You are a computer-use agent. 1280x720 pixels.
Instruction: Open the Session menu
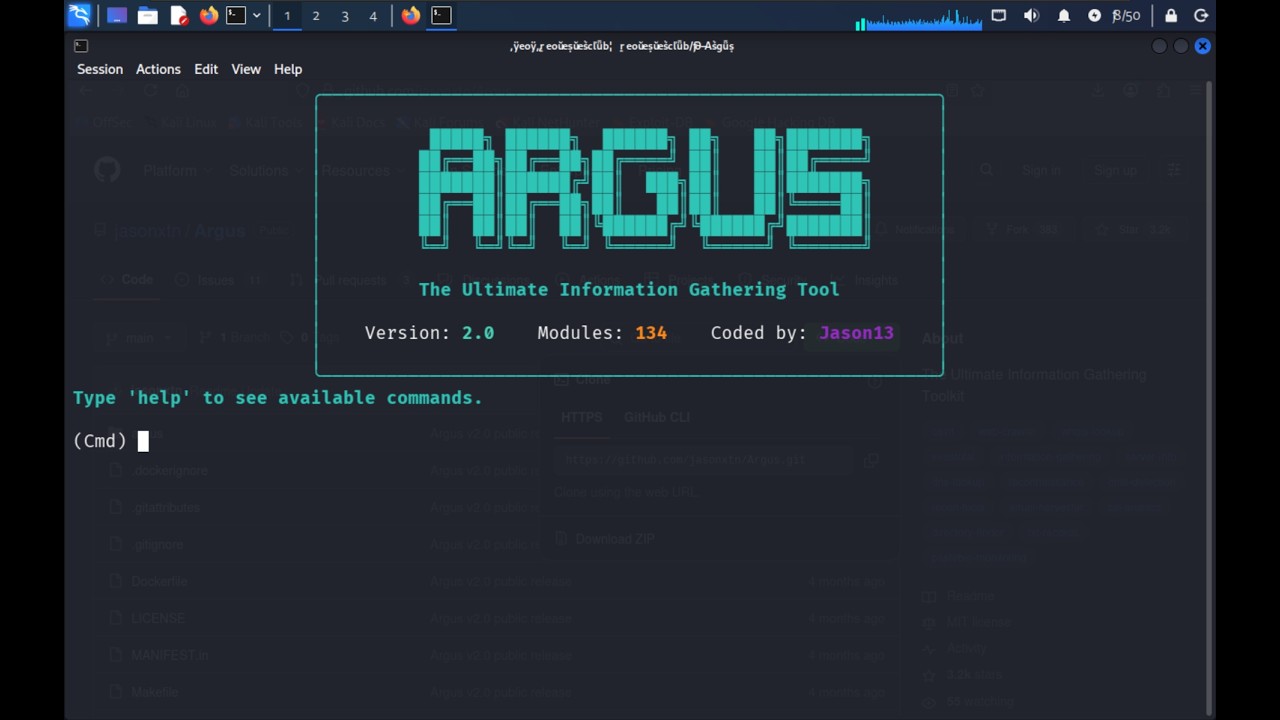(x=100, y=69)
